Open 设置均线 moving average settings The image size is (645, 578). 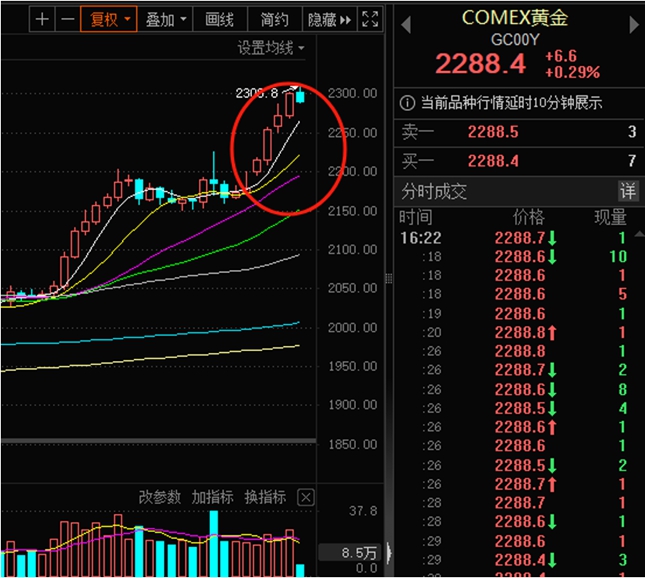coord(271,48)
